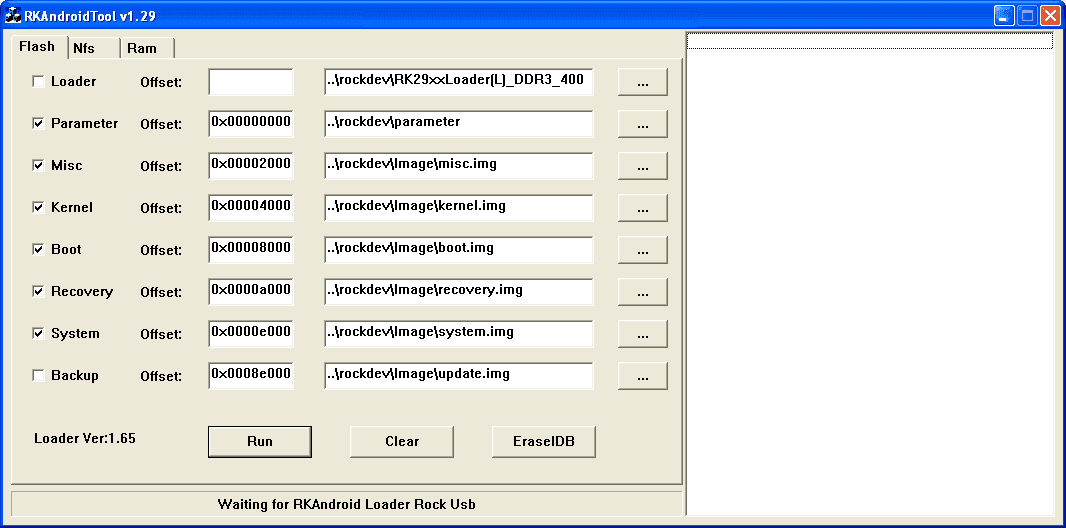
Task: Enable the Backup checkbox
Action: tap(39, 376)
